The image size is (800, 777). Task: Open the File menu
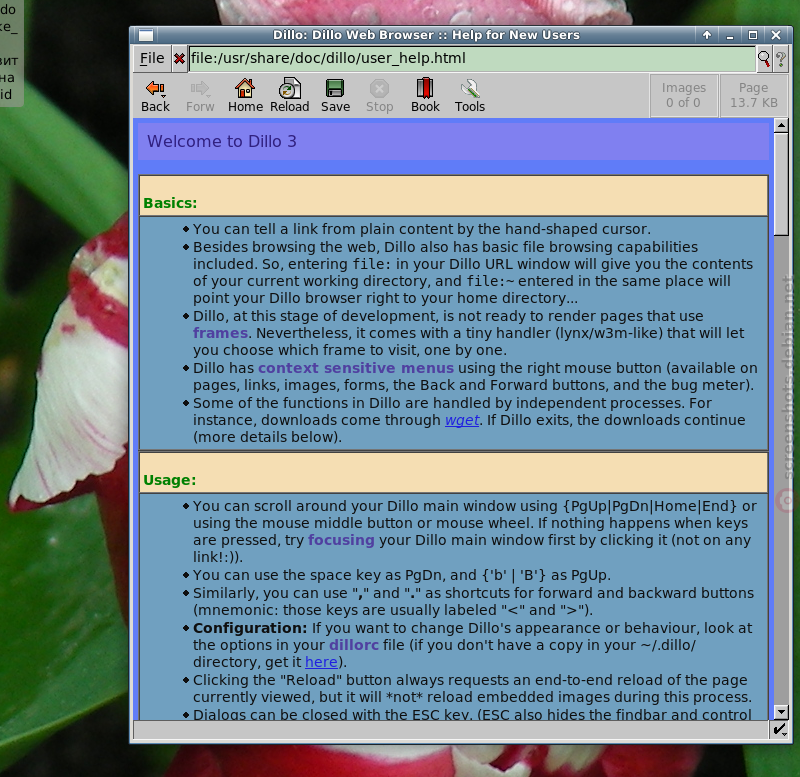point(152,59)
